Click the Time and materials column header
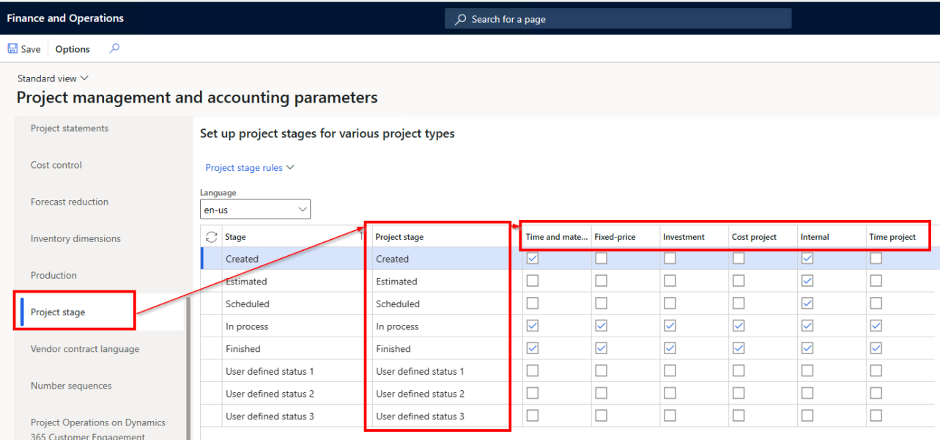Viewport: 941px width, 441px height. tap(556, 237)
